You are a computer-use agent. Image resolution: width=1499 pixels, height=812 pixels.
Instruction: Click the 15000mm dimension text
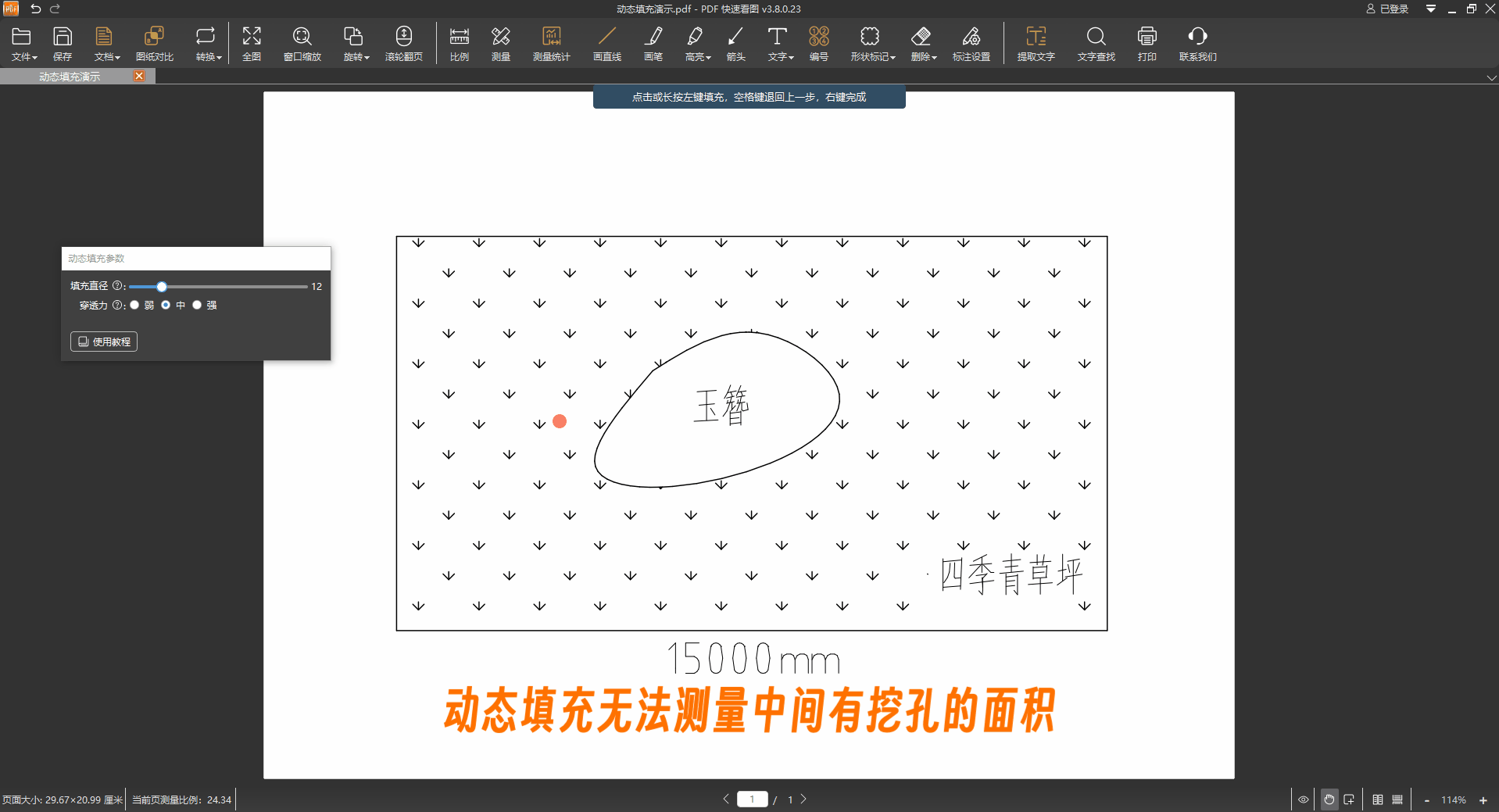pos(753,658)
